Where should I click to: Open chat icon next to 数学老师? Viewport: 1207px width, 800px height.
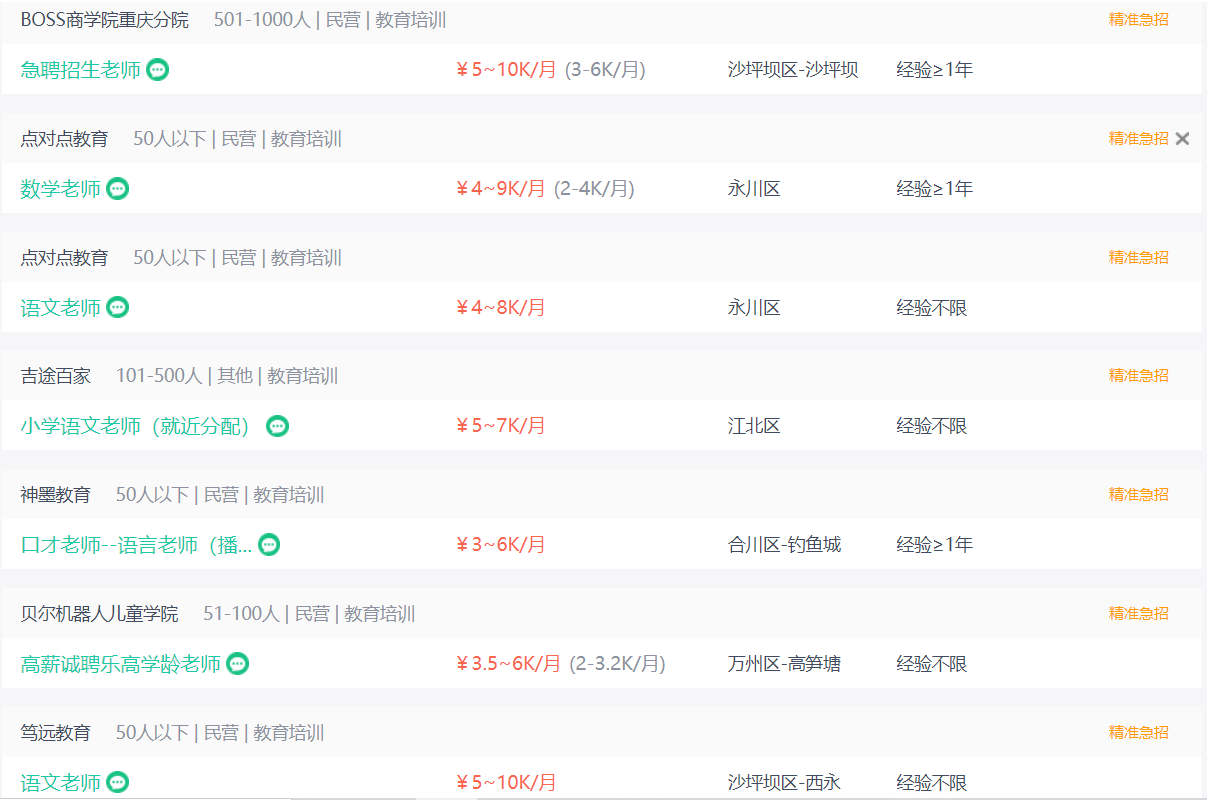coord(118,189)
